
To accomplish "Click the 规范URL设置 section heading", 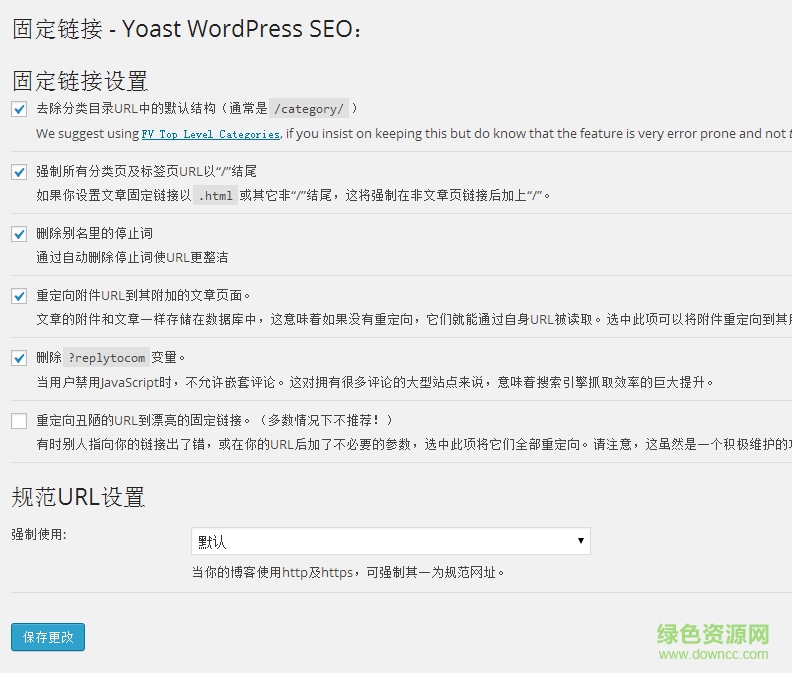I will pyautogui.click(x=78, y=497).
